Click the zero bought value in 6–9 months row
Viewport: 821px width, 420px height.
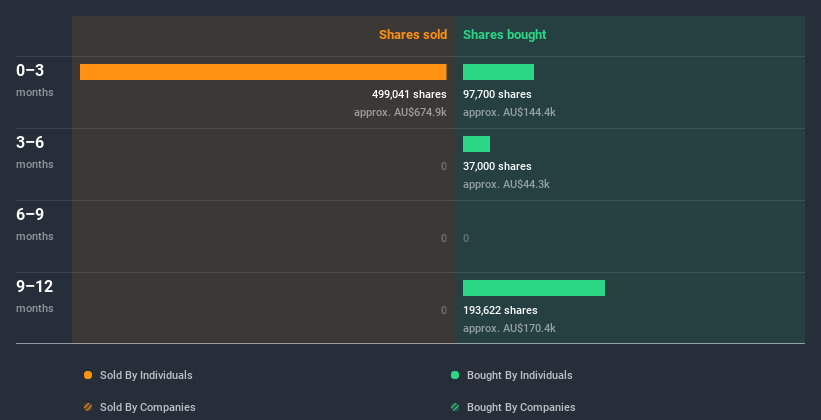(x=466, y=238)
